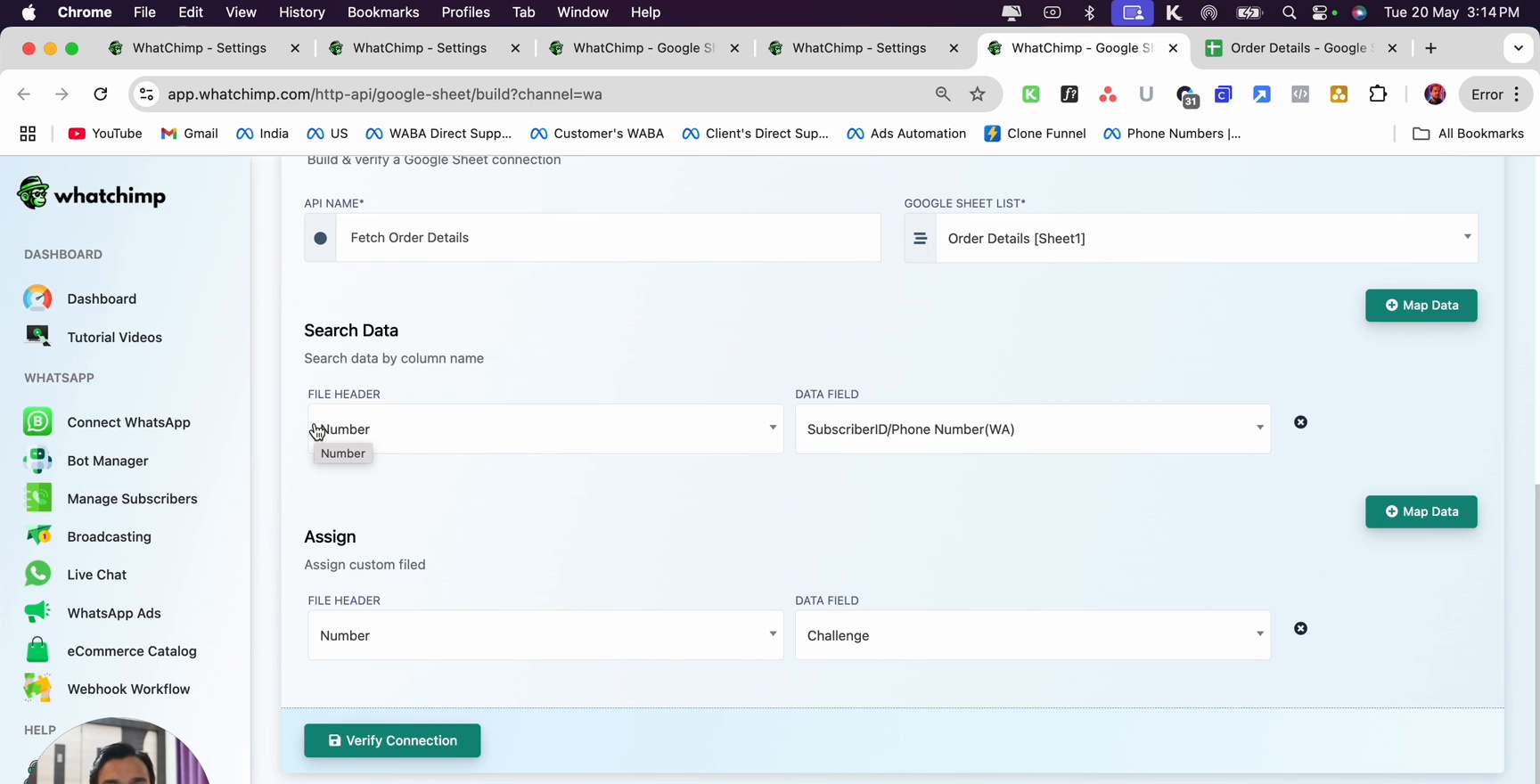This screenshot has width=1540, height=784.
Task: Open Broadcasting section
Action: pyautogui.click(x=87, y=536)
